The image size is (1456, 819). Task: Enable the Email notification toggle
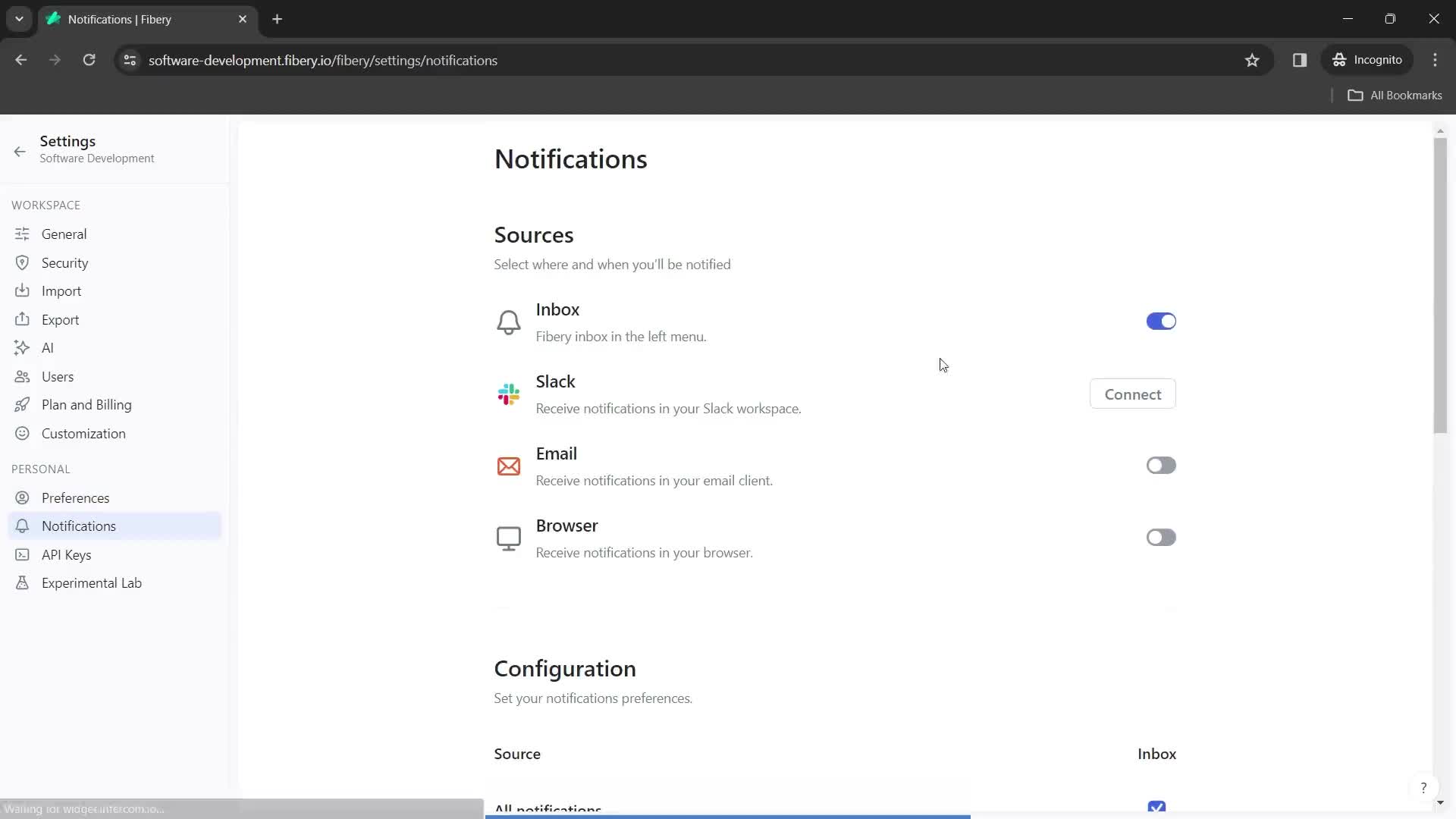pyautogui.click(x=1161, y=465)
